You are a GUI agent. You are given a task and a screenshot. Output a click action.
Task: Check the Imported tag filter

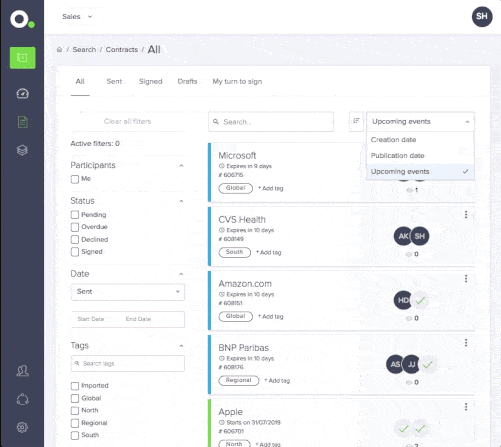point(75,386)
